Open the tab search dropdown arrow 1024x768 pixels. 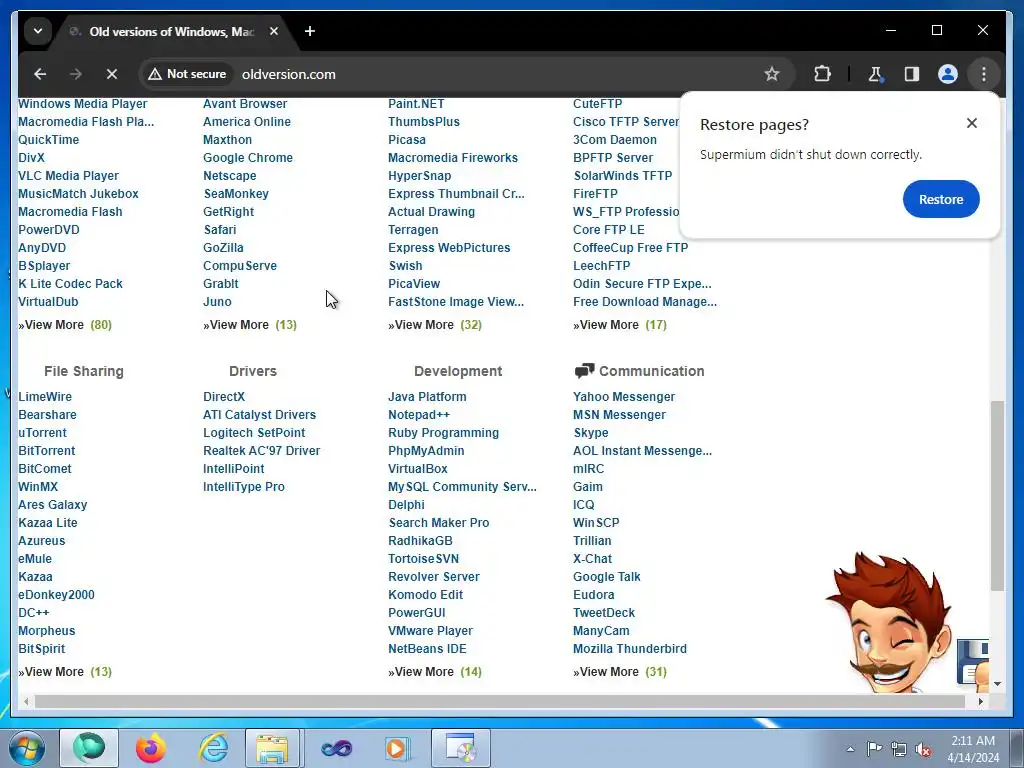tap(38, 31)
